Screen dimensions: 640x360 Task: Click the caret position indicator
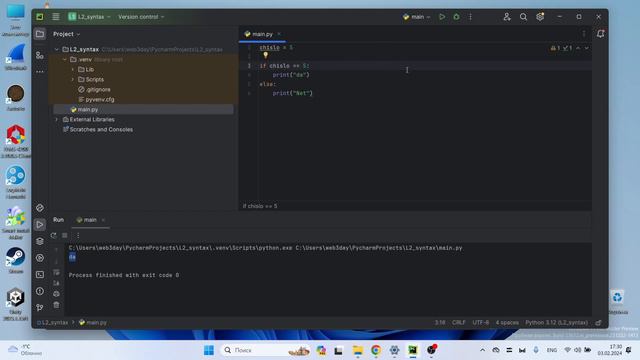440,322
